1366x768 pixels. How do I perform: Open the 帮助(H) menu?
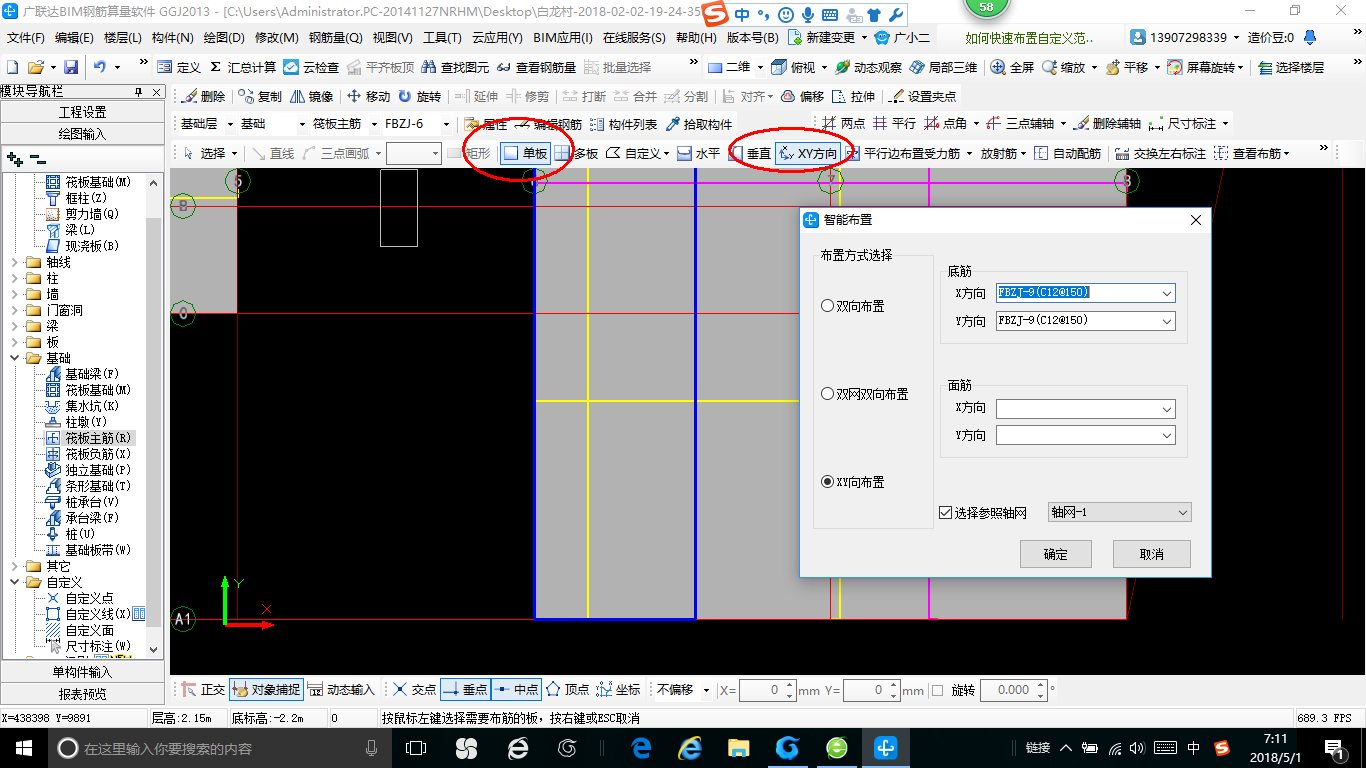[x=696, y=37]
